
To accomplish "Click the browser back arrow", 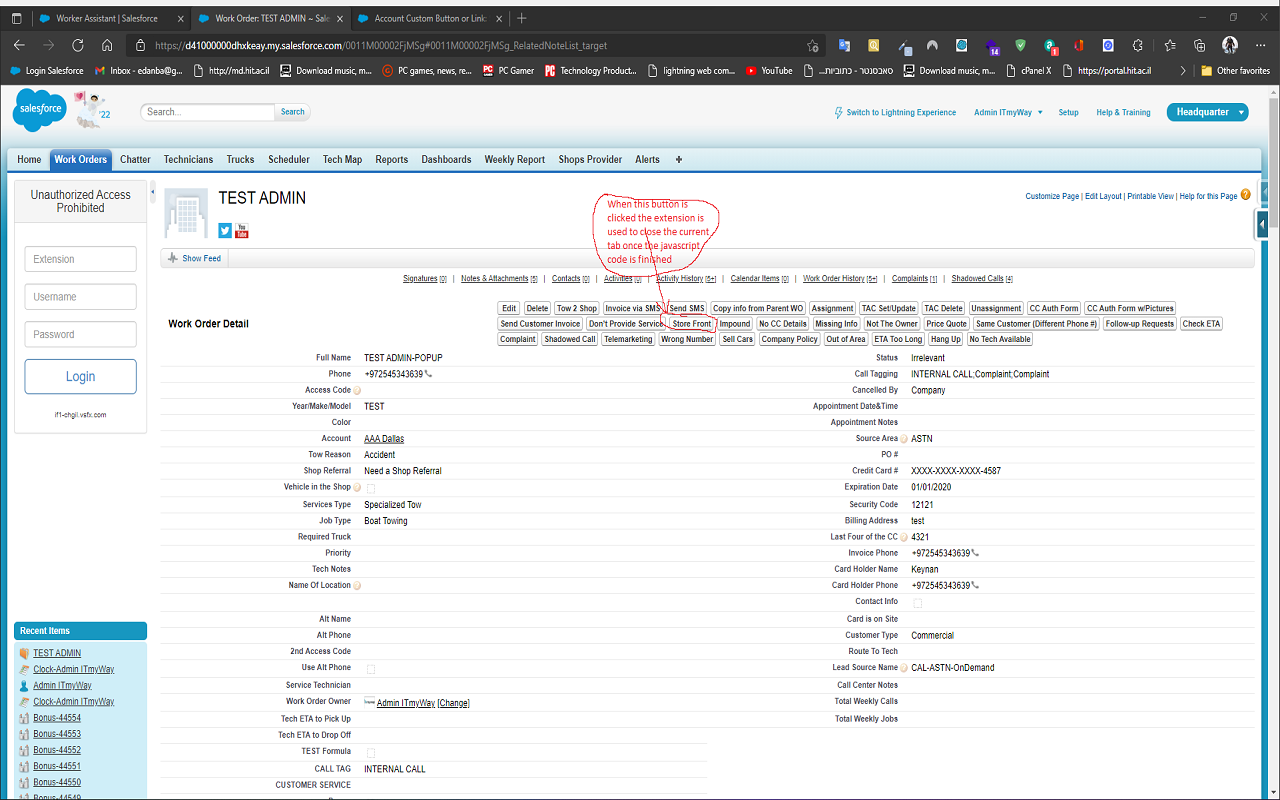I will pyautogui.click(x=19, y=45).
